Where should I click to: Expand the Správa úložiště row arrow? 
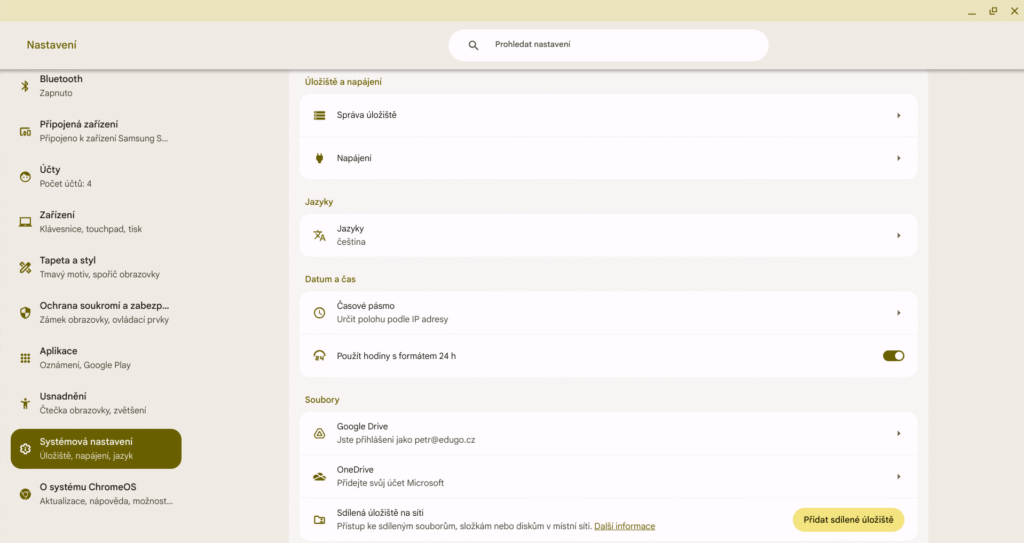point(898,115)
